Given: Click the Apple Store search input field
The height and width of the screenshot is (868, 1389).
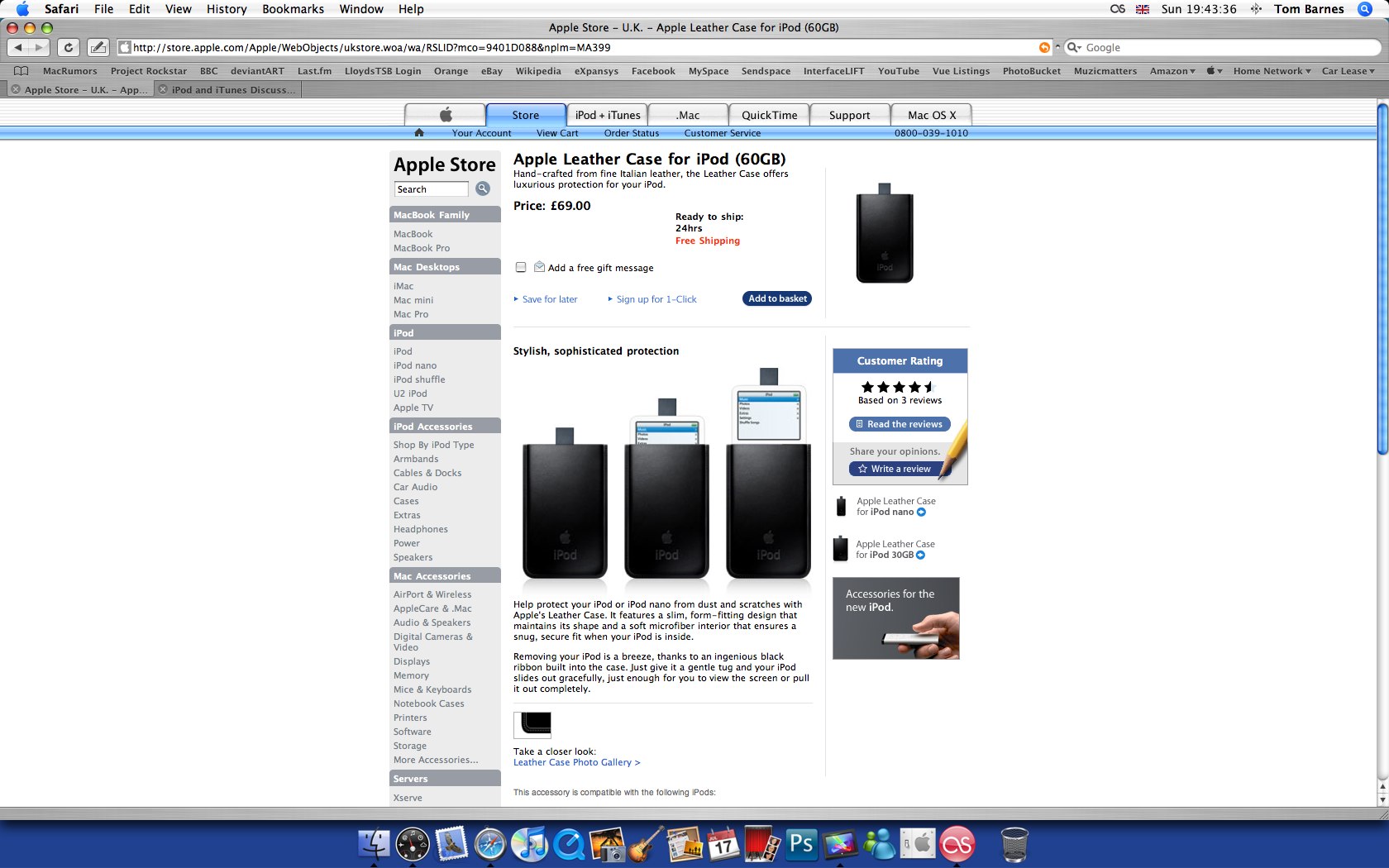Looking at the screenshot, I should point(432,189).
